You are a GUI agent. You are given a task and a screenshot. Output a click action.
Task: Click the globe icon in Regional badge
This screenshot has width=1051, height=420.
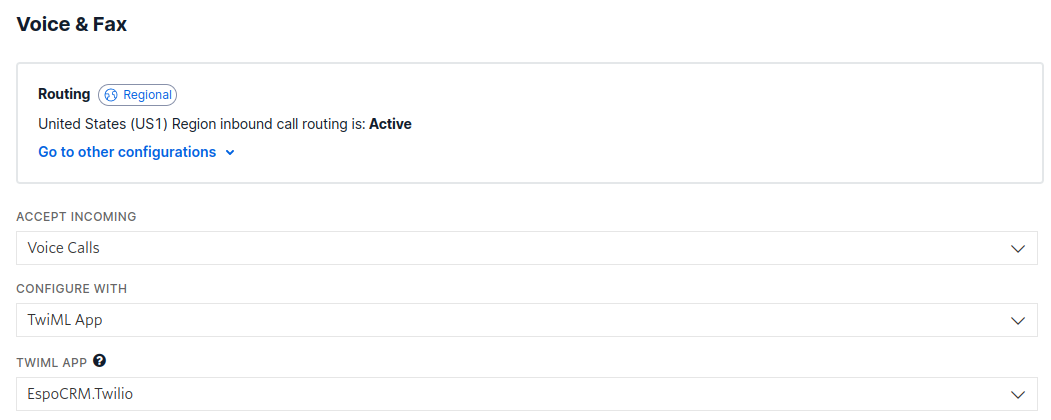[110, 95]
